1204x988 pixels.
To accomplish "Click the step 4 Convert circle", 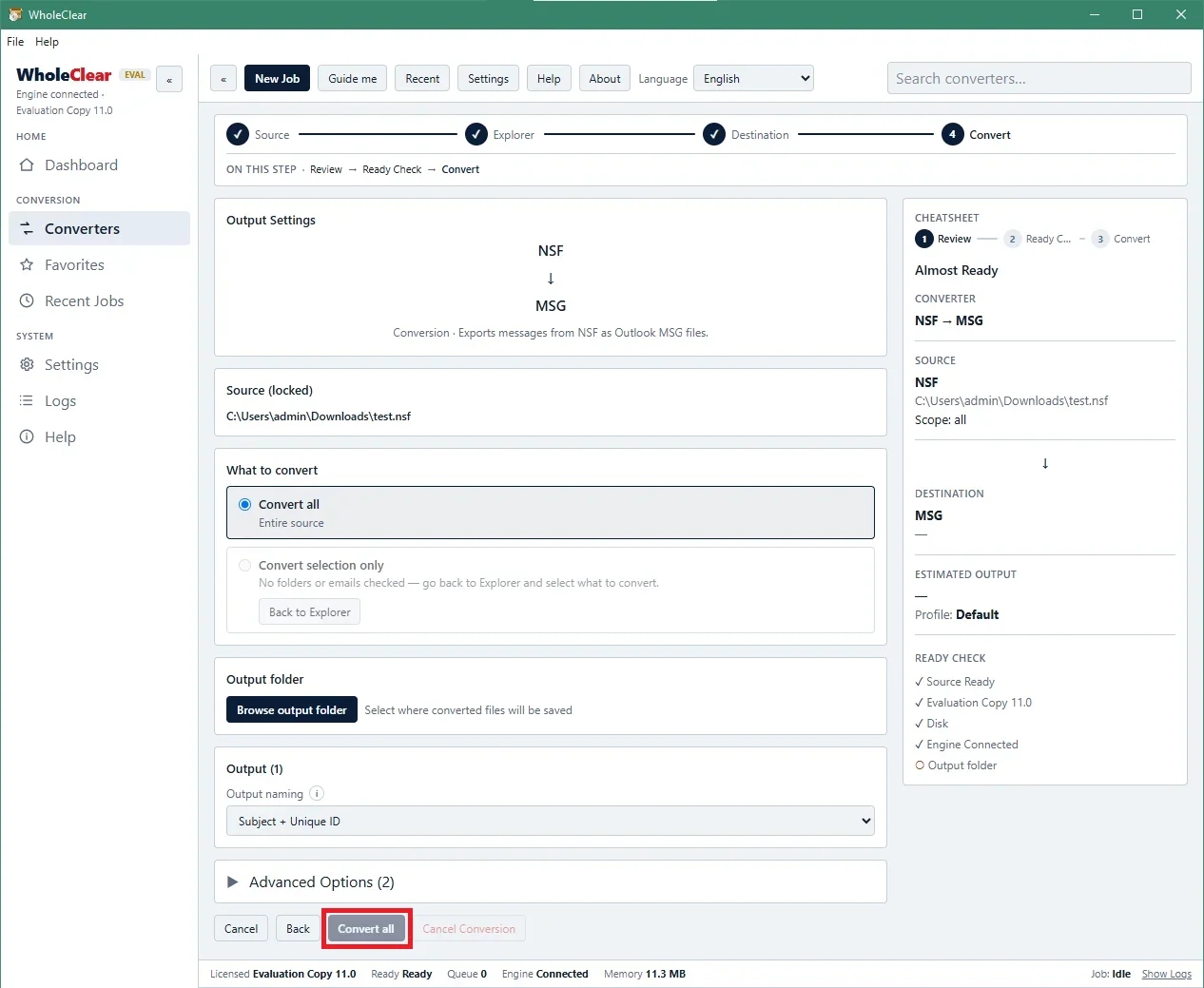I will tap(952, 135).
